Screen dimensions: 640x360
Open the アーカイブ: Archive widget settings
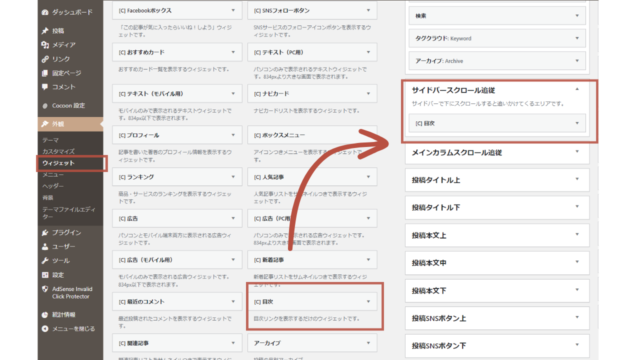point(497,61)
